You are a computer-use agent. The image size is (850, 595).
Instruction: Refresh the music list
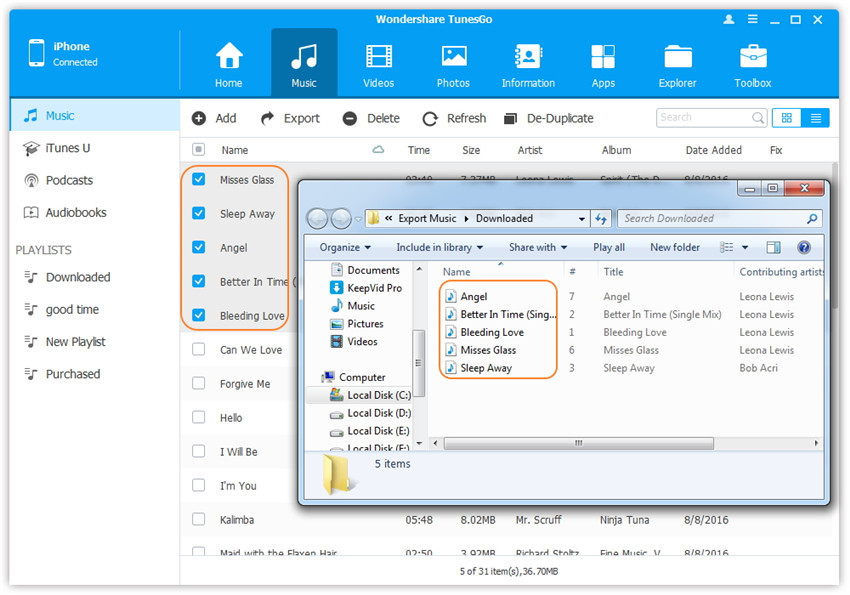tap(454, 118)
